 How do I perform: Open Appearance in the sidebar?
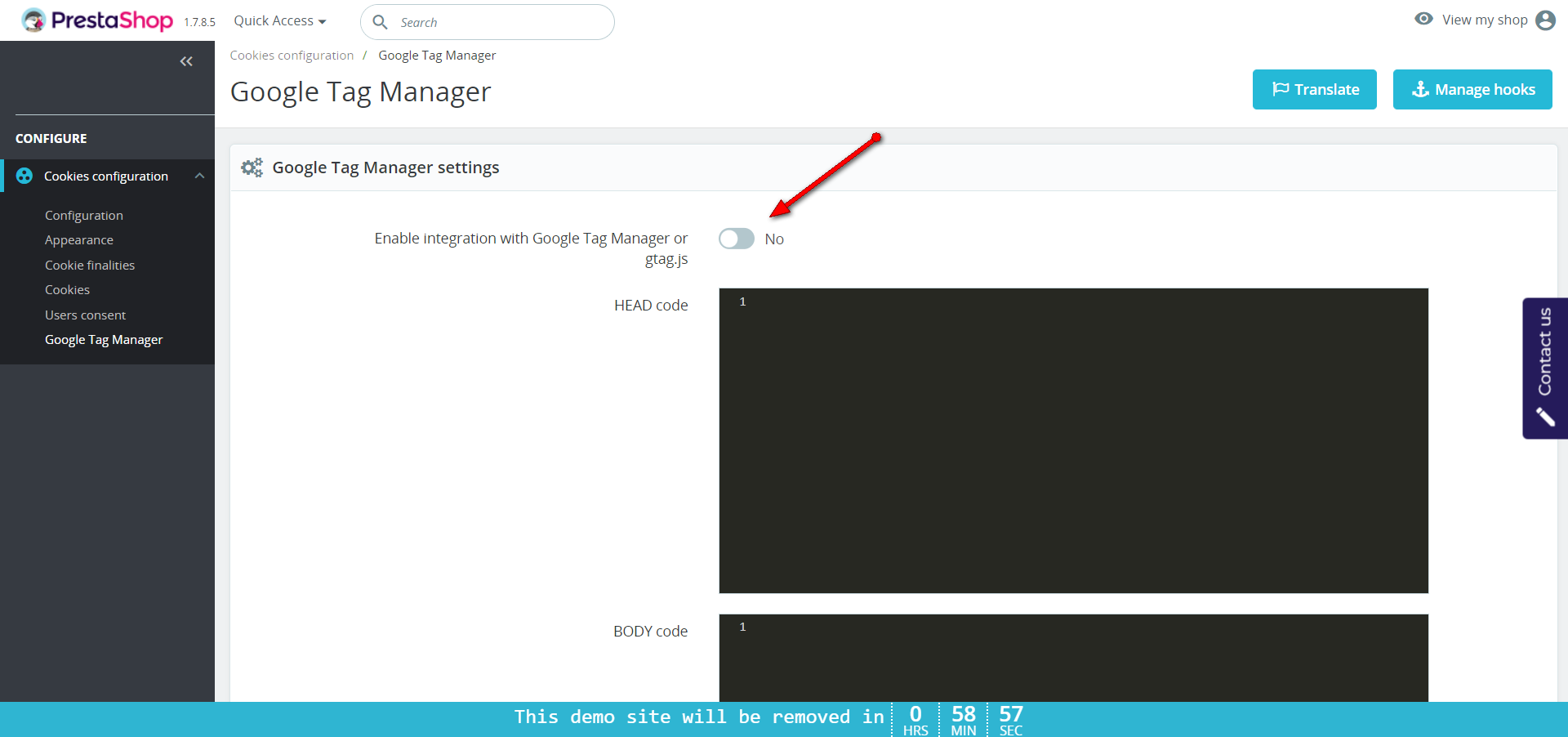79,240
